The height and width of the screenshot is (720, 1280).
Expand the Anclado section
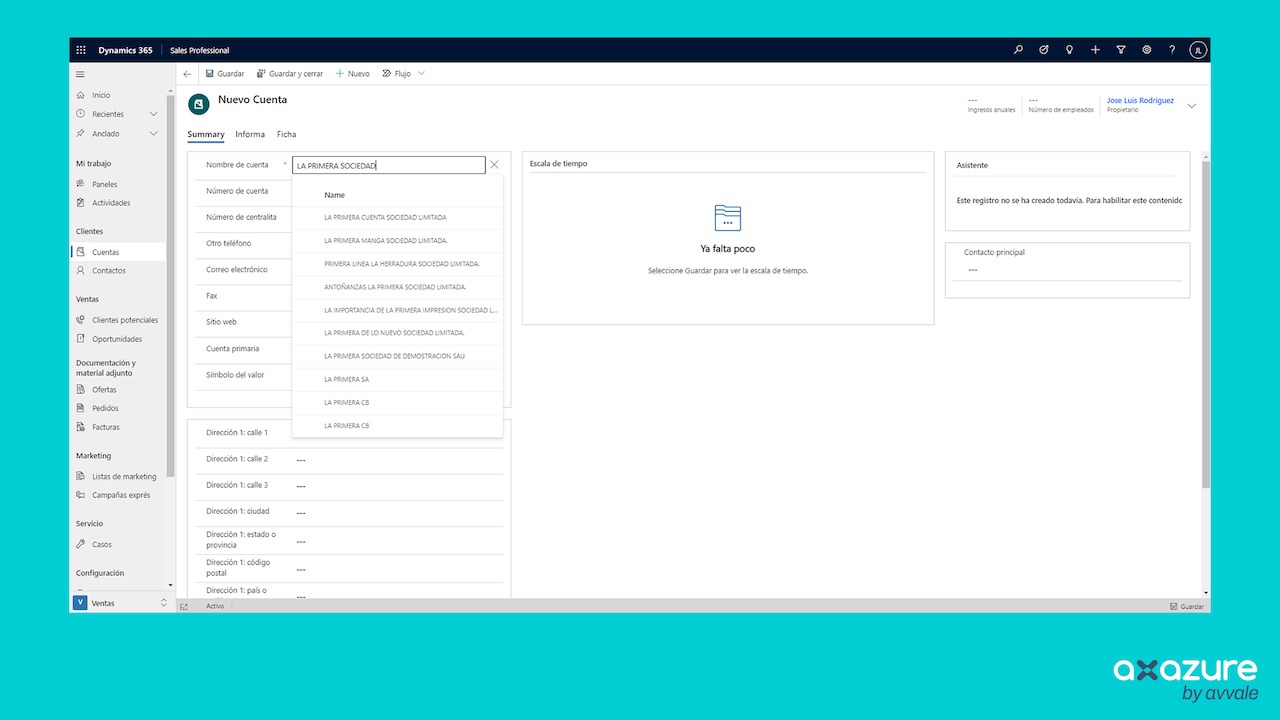click(154, 133)
